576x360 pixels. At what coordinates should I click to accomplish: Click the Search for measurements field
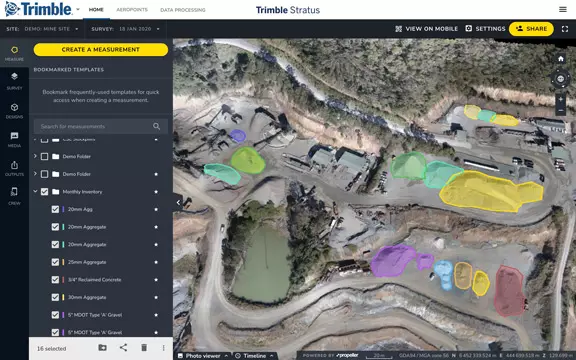pos(101,126)
